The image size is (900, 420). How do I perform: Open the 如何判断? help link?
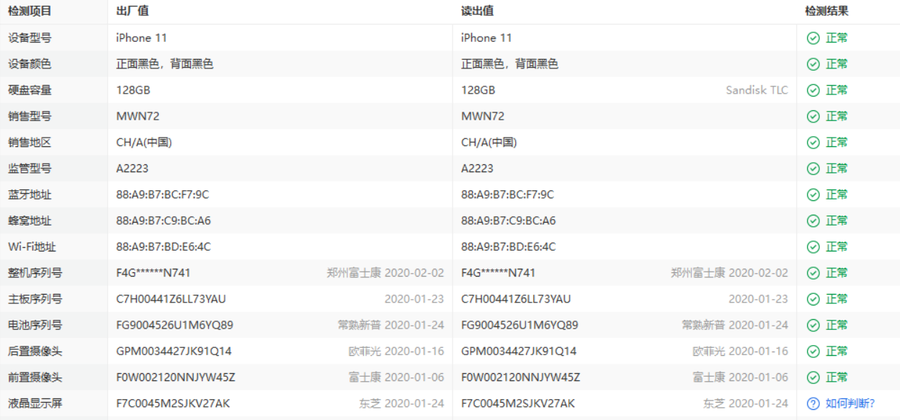click(x=850, y=403)
